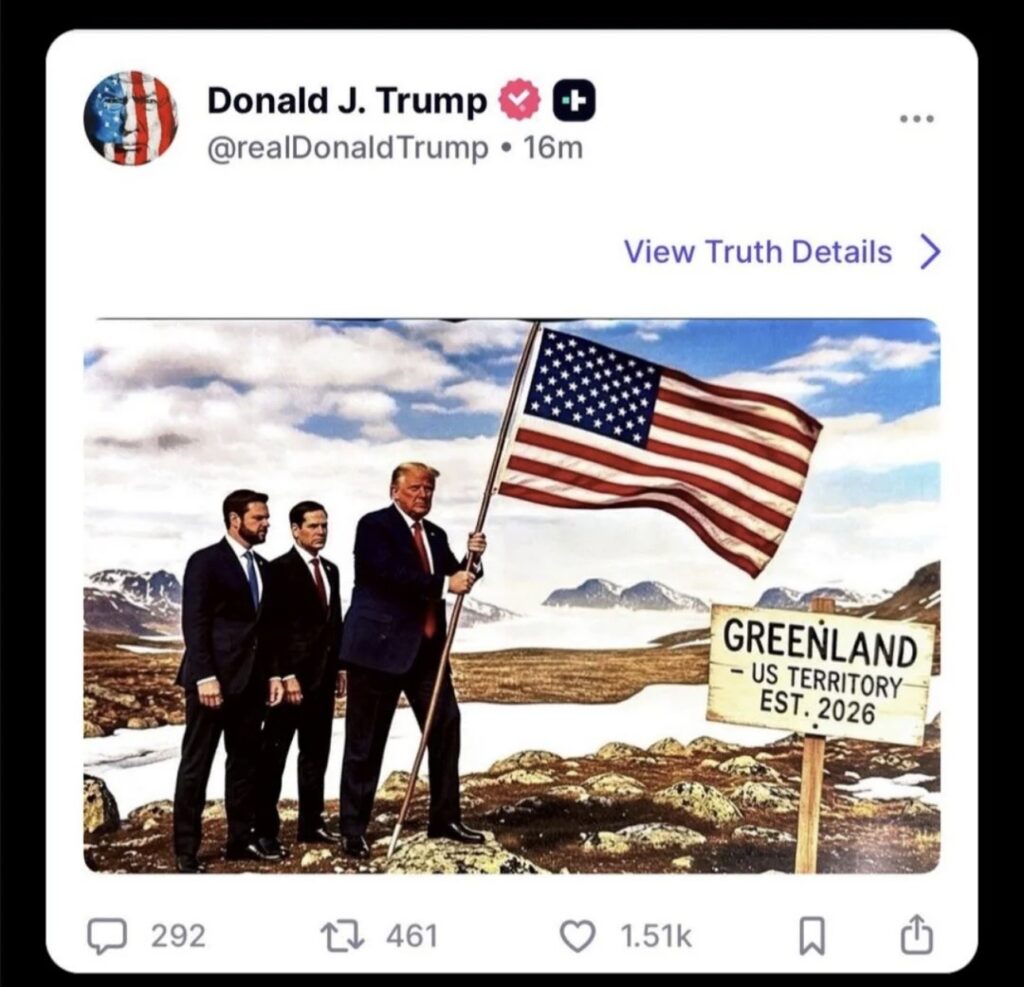The height and width of the screenshot is (987, 1024).
Task: View the 1.51k likes count
Action: tap(656, 935)
